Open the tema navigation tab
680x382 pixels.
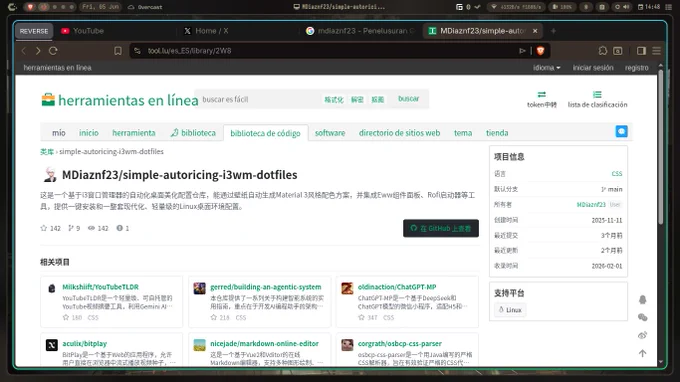click(x=463, y=133)
